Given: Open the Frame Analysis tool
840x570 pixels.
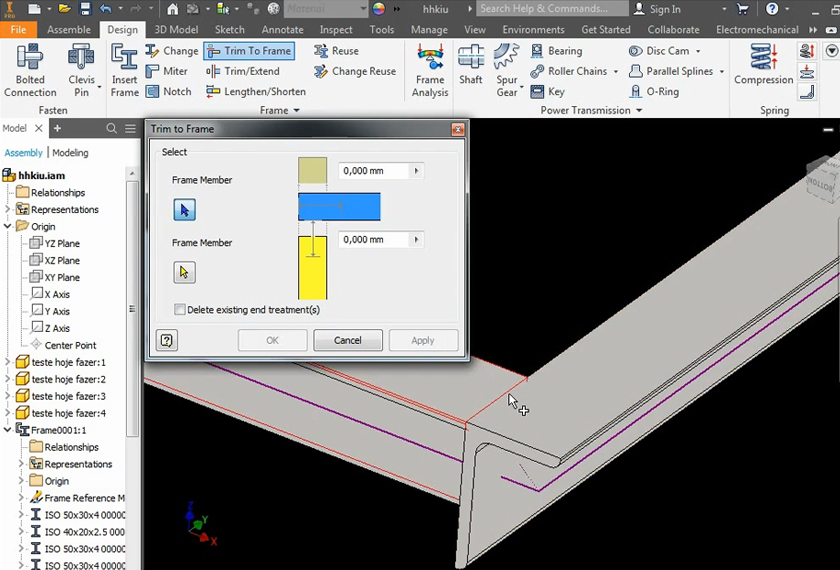Looking at the screenshot, I should tap(430, 58).
